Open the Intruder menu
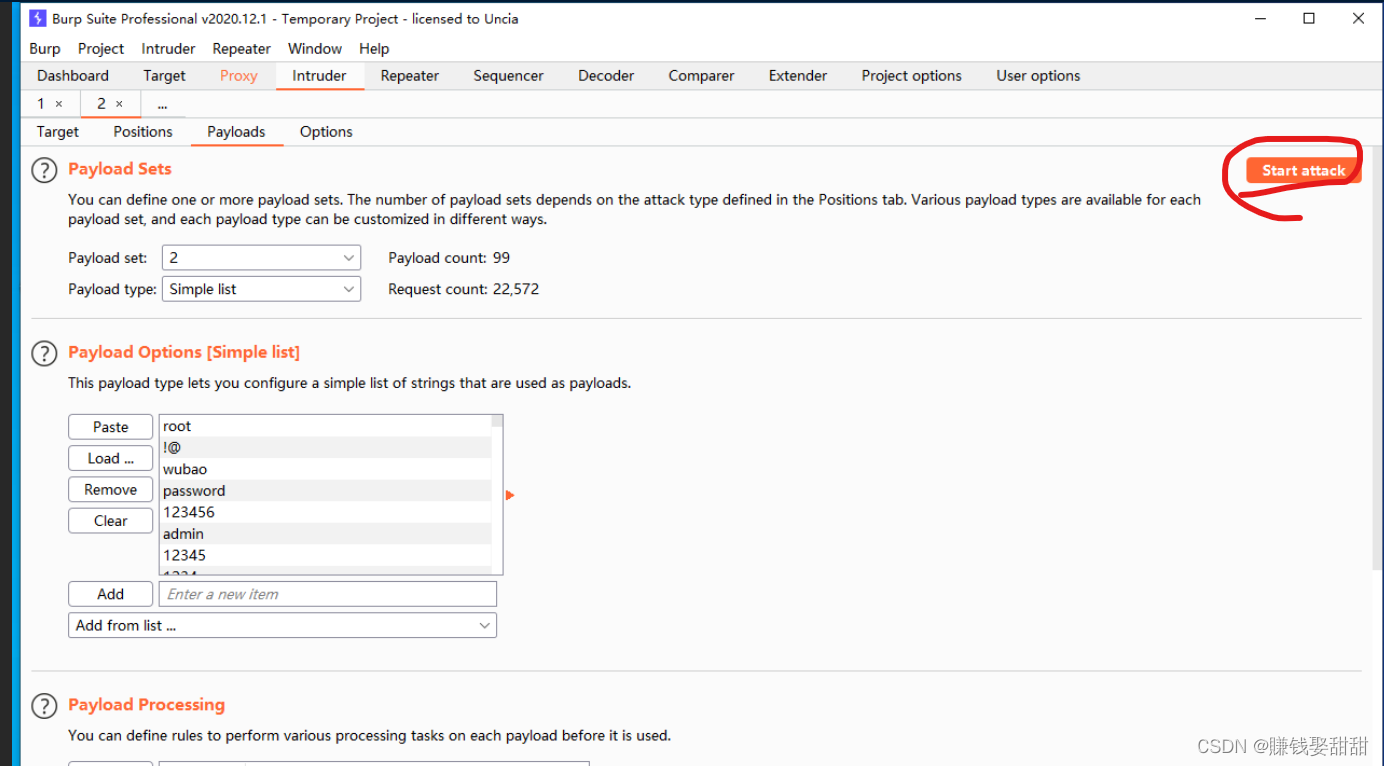This screenshot has height=766, width=1384. click(x=168, y=48)
